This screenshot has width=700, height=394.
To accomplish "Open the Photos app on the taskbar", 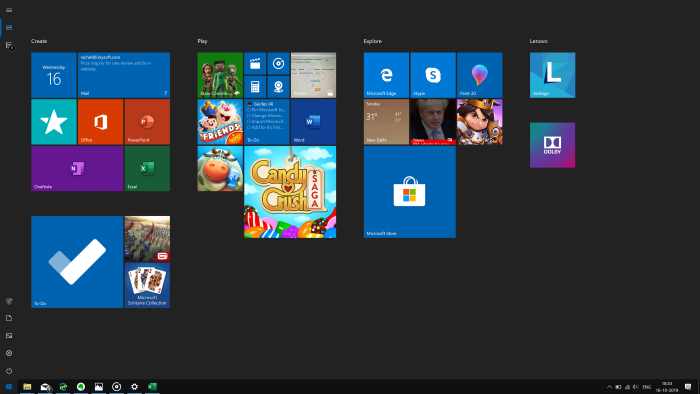I will 99,386.
